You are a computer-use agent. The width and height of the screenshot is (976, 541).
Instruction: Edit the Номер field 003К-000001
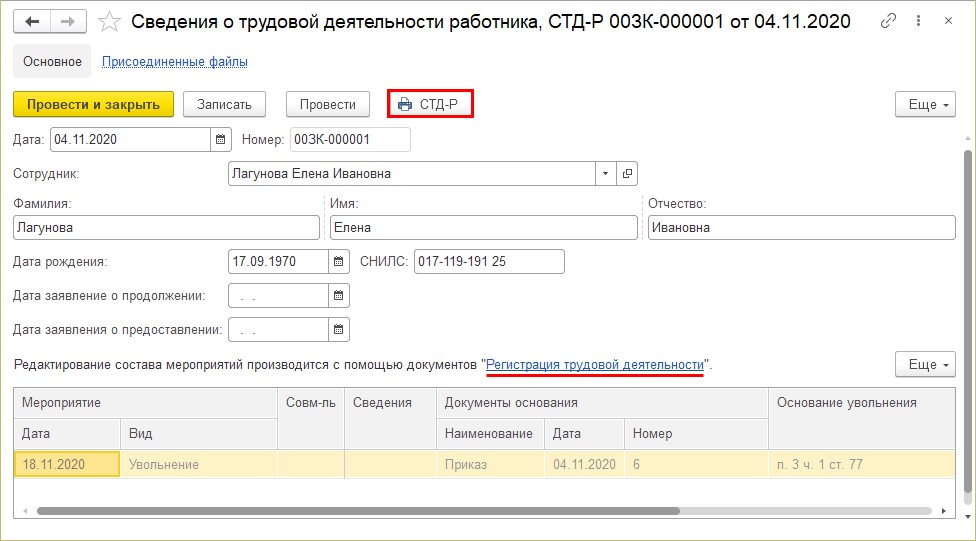pos(350,139)
